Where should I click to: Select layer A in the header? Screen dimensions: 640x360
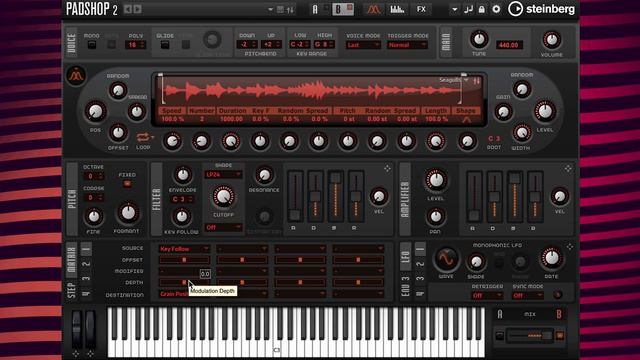point(315,9)
